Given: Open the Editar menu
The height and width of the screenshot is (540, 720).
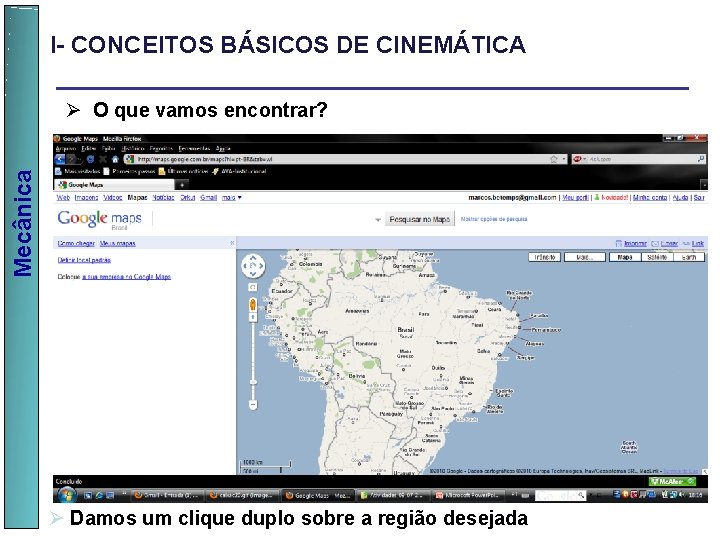Looking at the screenshot, I should point(89,149).
